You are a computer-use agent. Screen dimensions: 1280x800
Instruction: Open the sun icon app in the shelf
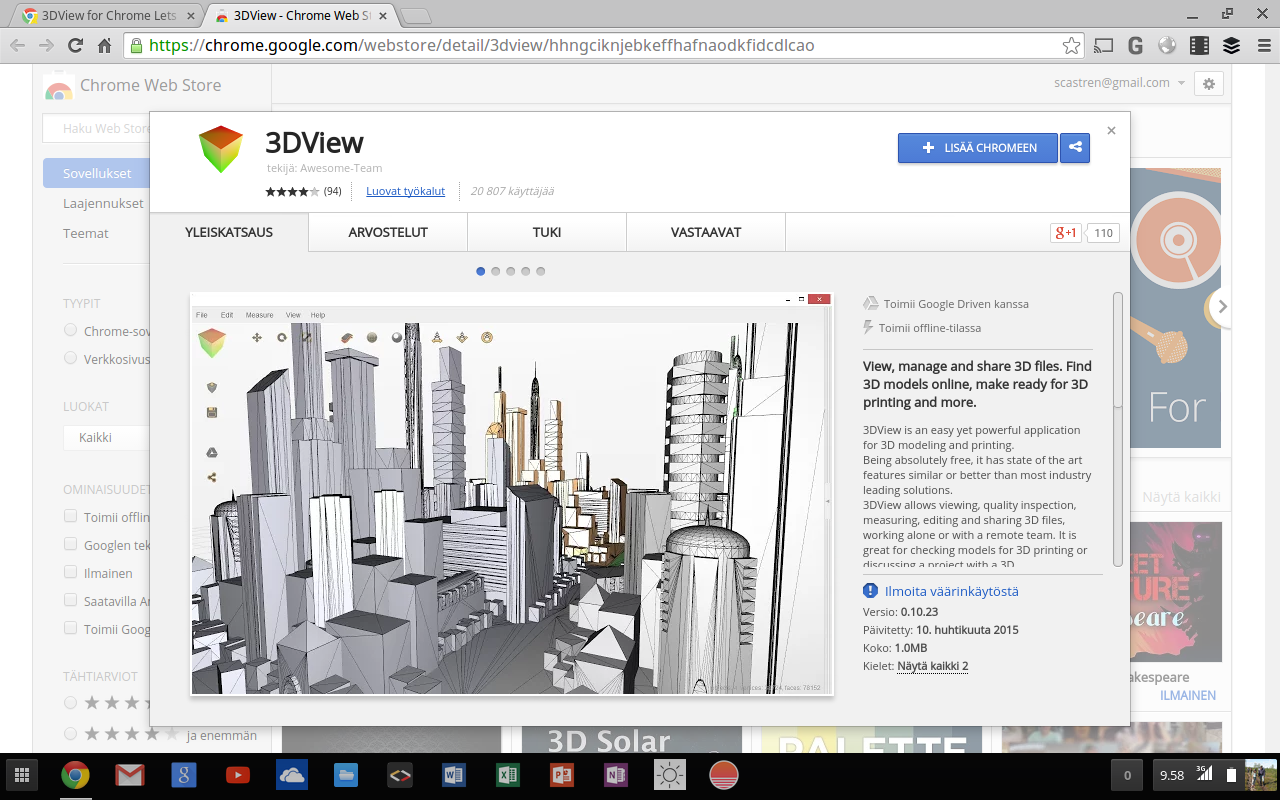(x=670, y=775)
